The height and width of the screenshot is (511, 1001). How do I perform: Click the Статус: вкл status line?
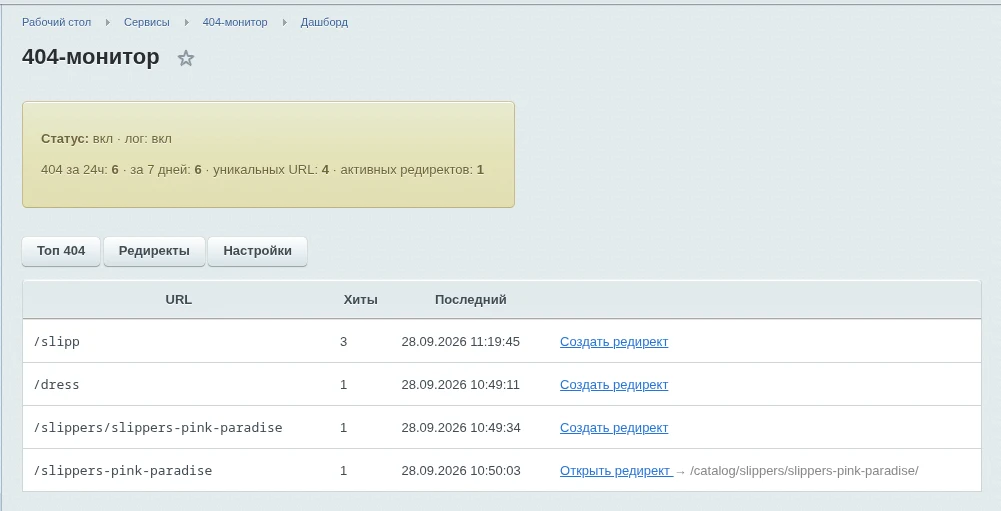[107, 139]
